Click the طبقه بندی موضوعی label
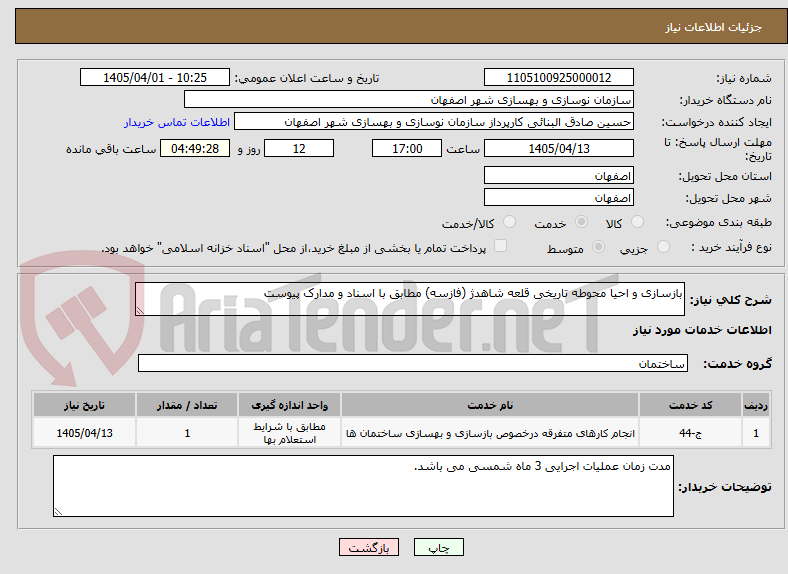This screenshot has width=788, height=574. pyautogui.click(x=719, y=222)
